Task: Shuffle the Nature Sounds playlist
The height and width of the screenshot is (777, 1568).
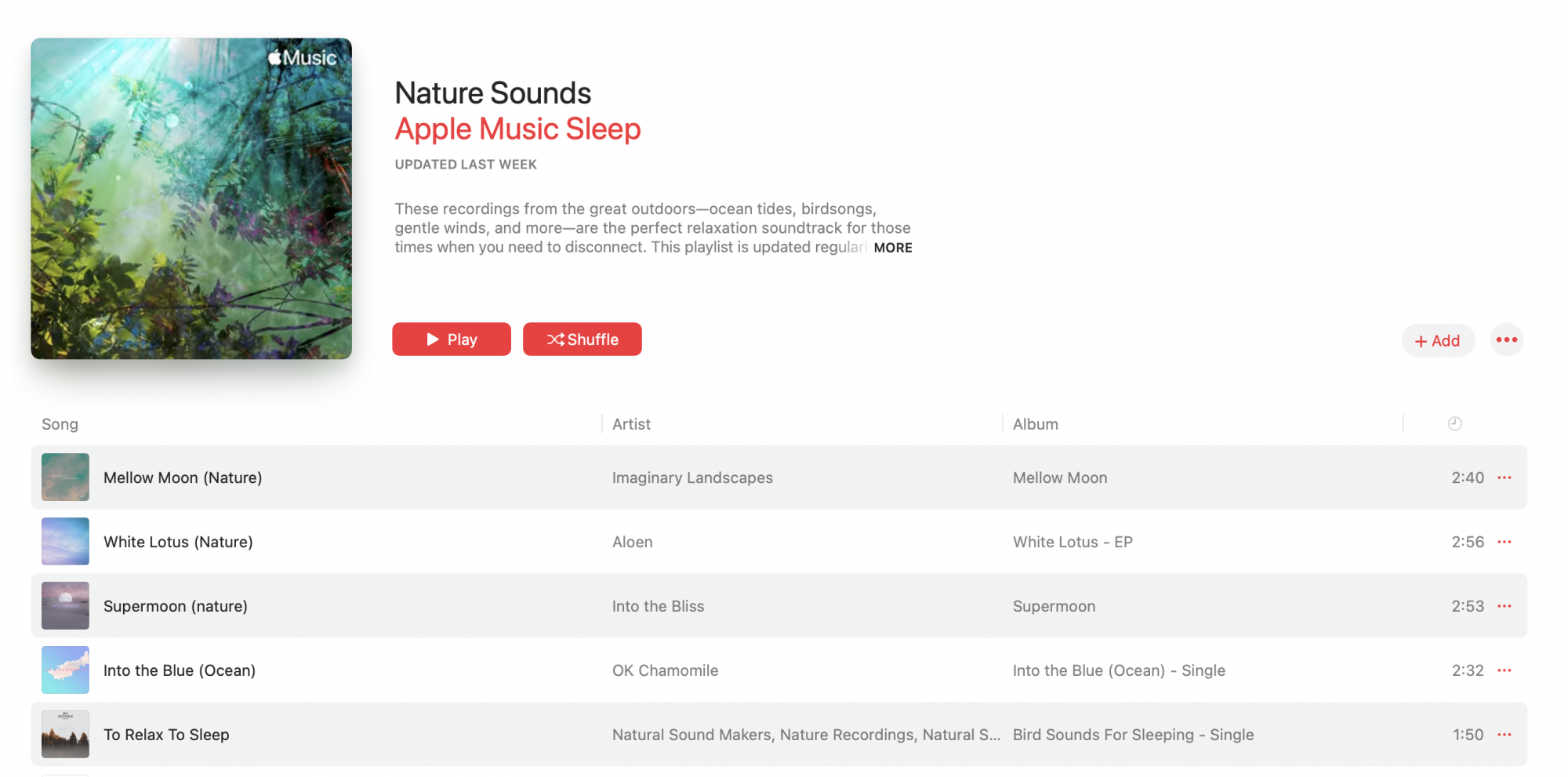Action: [x=583, y=339]
